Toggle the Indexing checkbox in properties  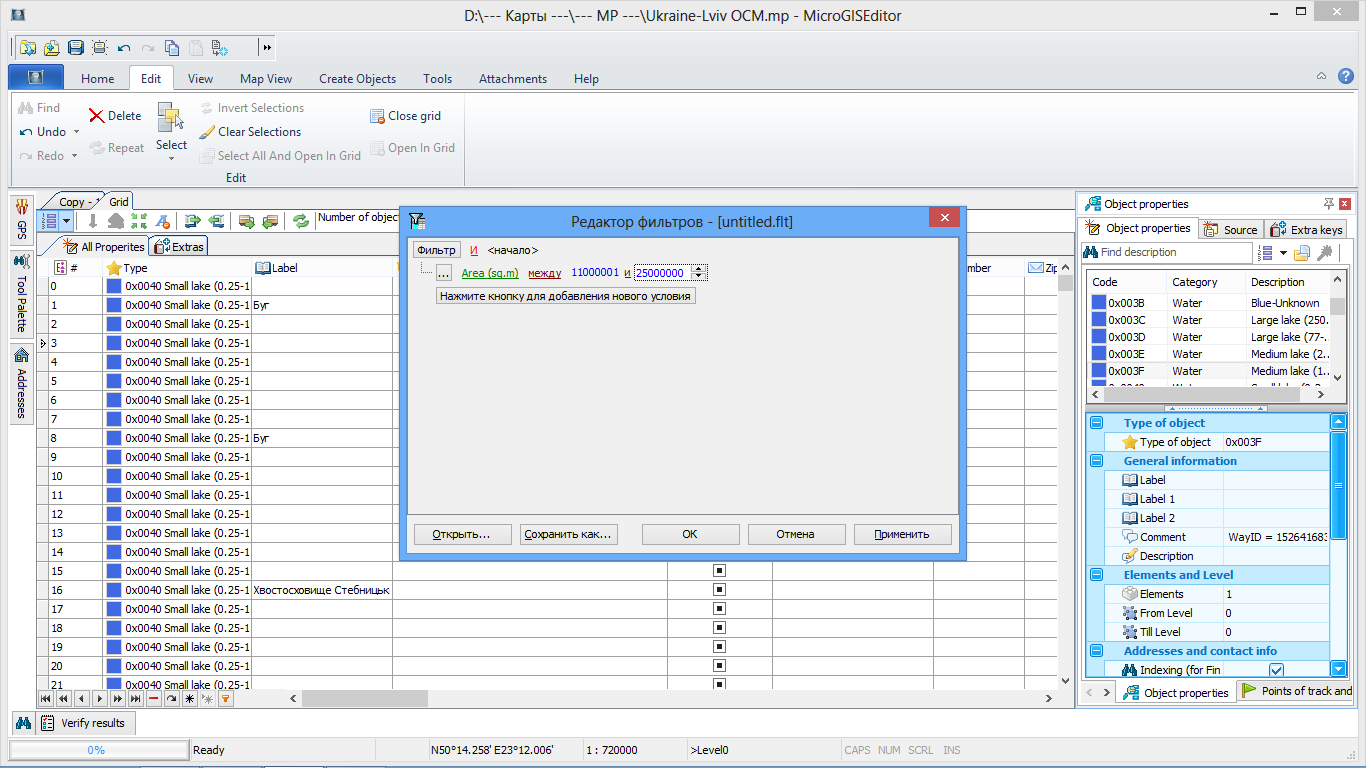click(x=1276, y=670)
